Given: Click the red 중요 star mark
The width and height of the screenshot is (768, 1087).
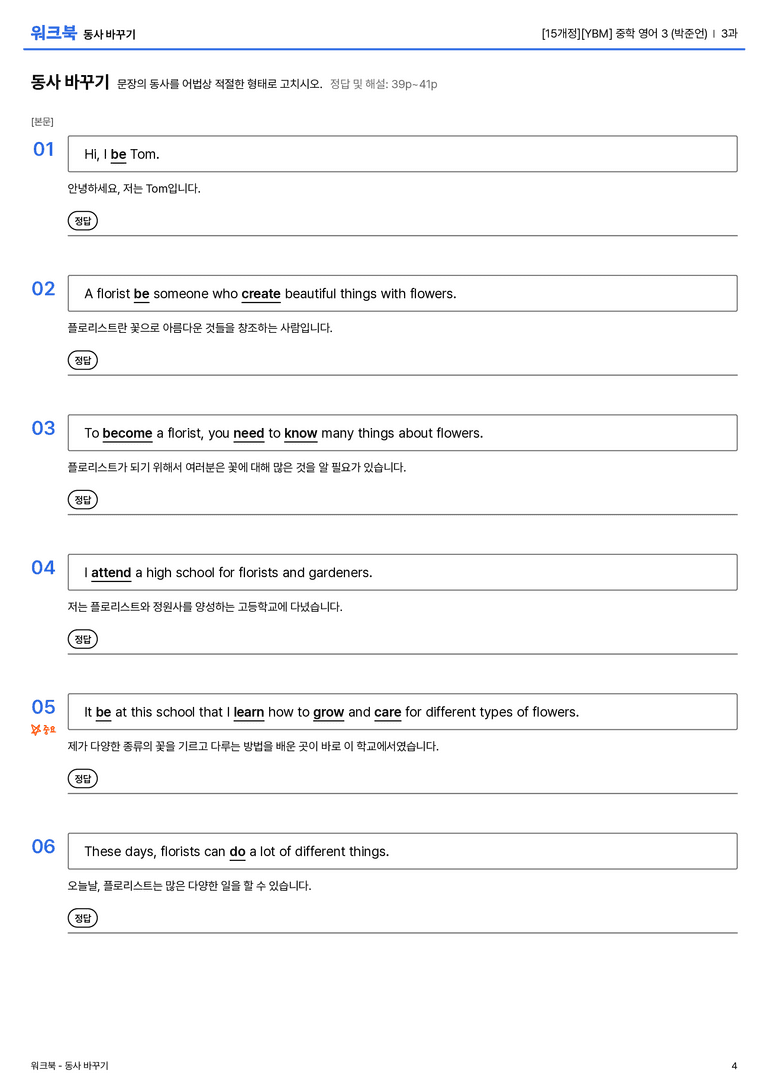Looking at the screenshot, I should click(43, 729).
